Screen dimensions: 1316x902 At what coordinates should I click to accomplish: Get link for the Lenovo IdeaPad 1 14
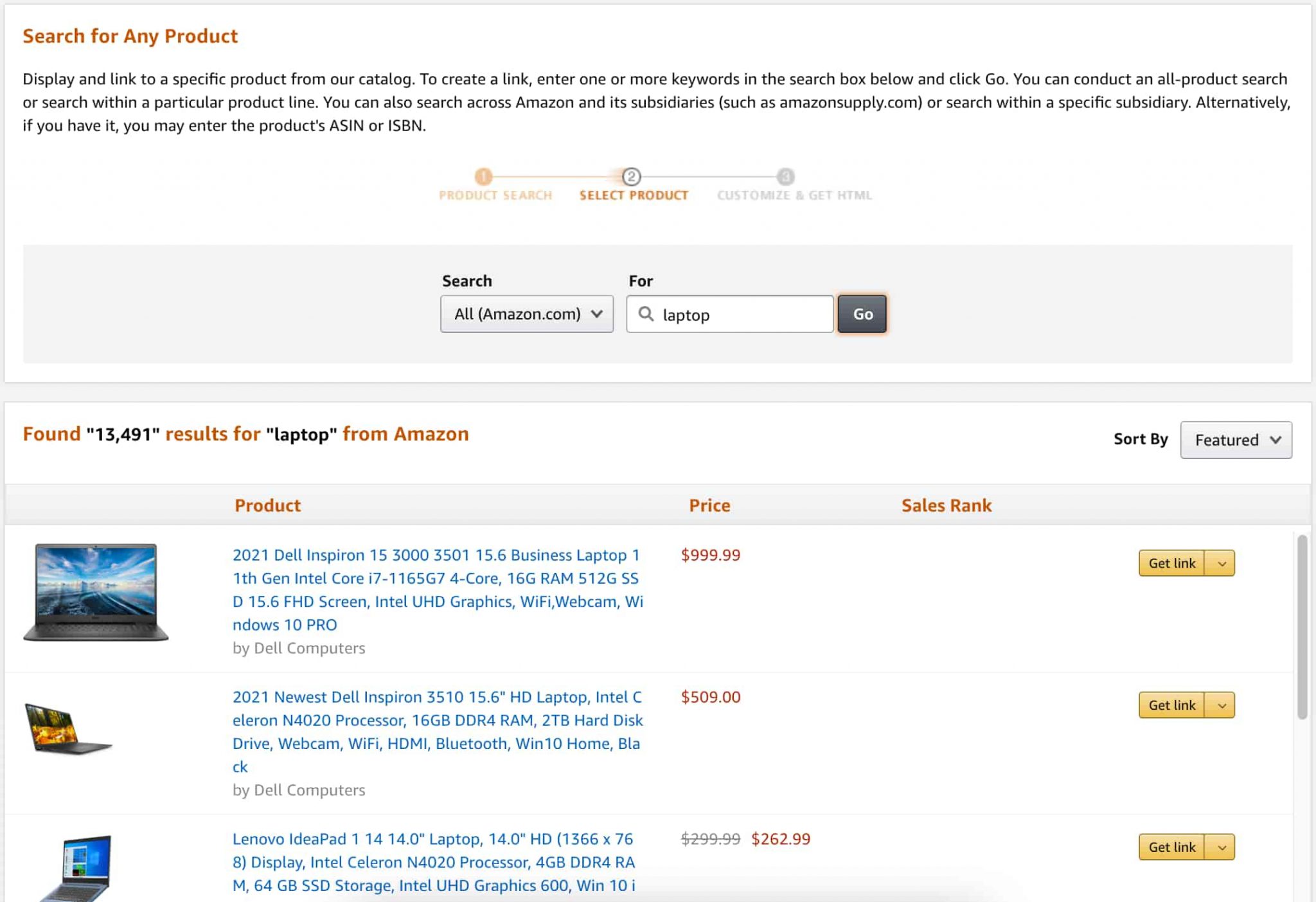pos(1171,847)
